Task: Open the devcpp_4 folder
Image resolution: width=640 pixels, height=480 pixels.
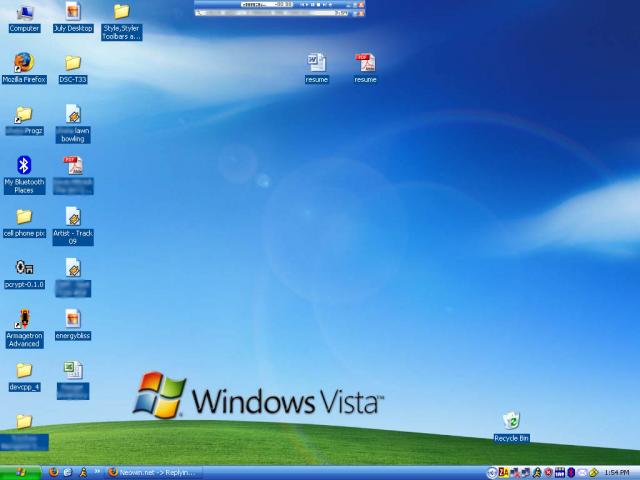Action: [x=24, y=370]
